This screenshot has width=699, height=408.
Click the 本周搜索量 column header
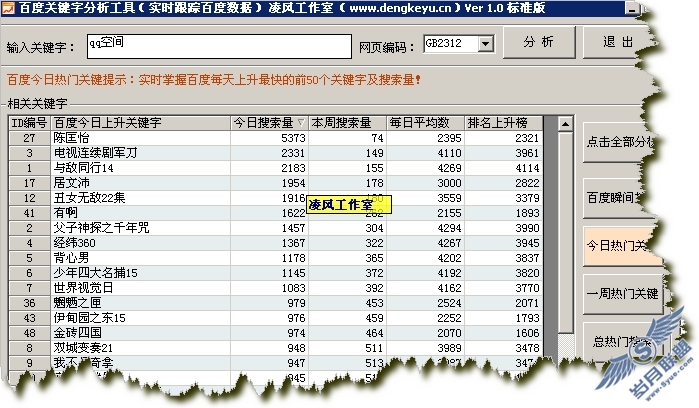347,123
